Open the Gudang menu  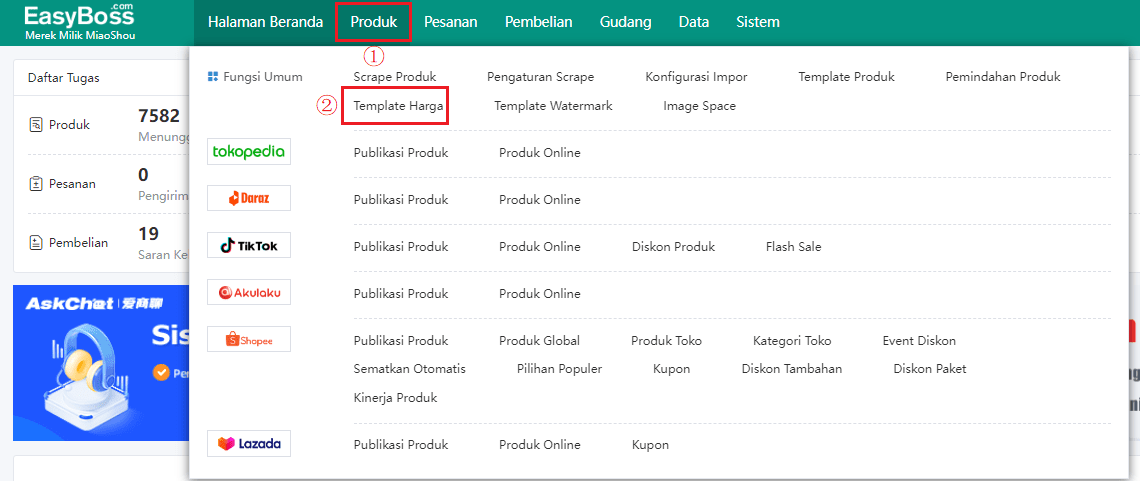625,22
